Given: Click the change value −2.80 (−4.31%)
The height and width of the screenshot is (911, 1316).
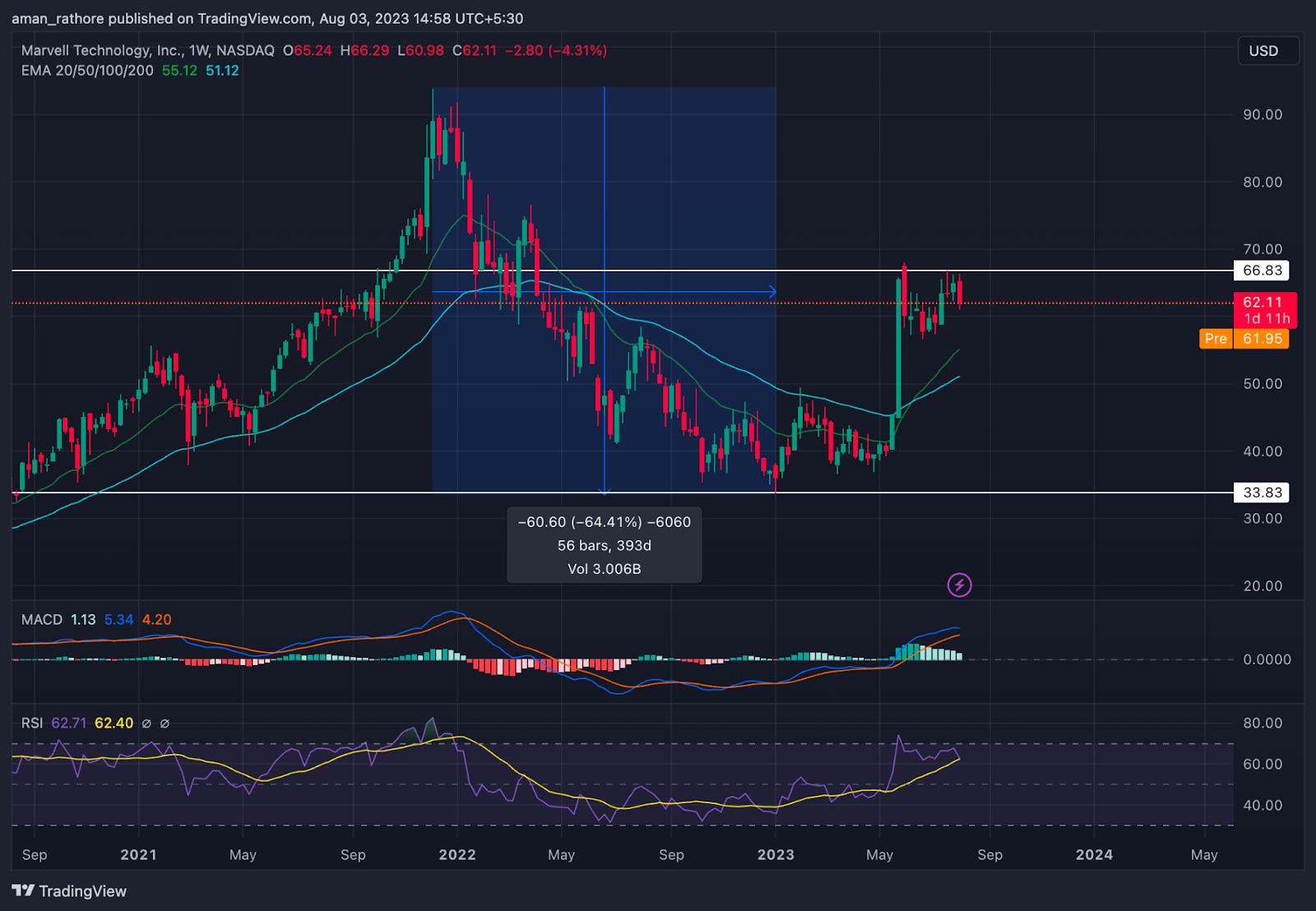Looking at the screenshot, I should click(x=556, y=50).
